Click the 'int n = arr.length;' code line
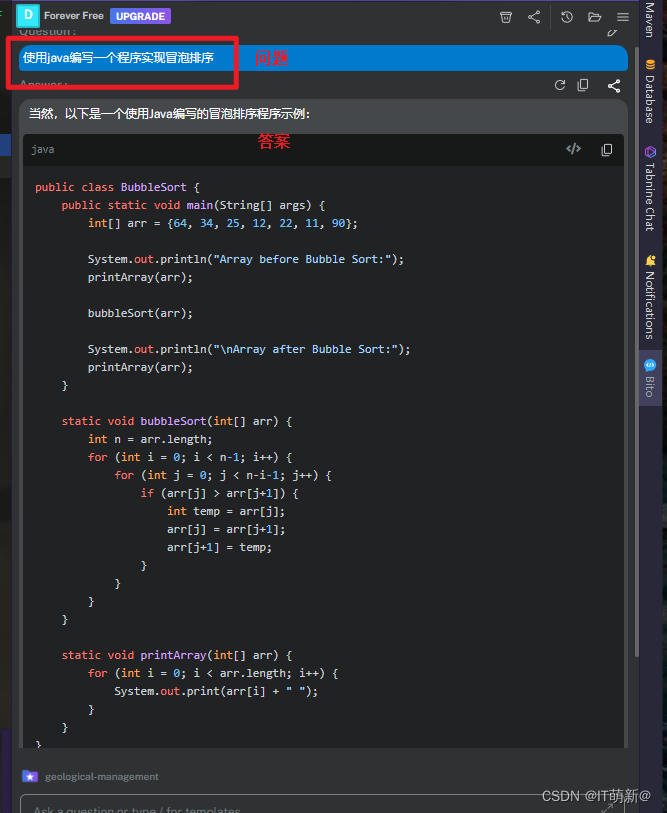Image resolution: width=667 pixels, height=813 pixels. 150,439
